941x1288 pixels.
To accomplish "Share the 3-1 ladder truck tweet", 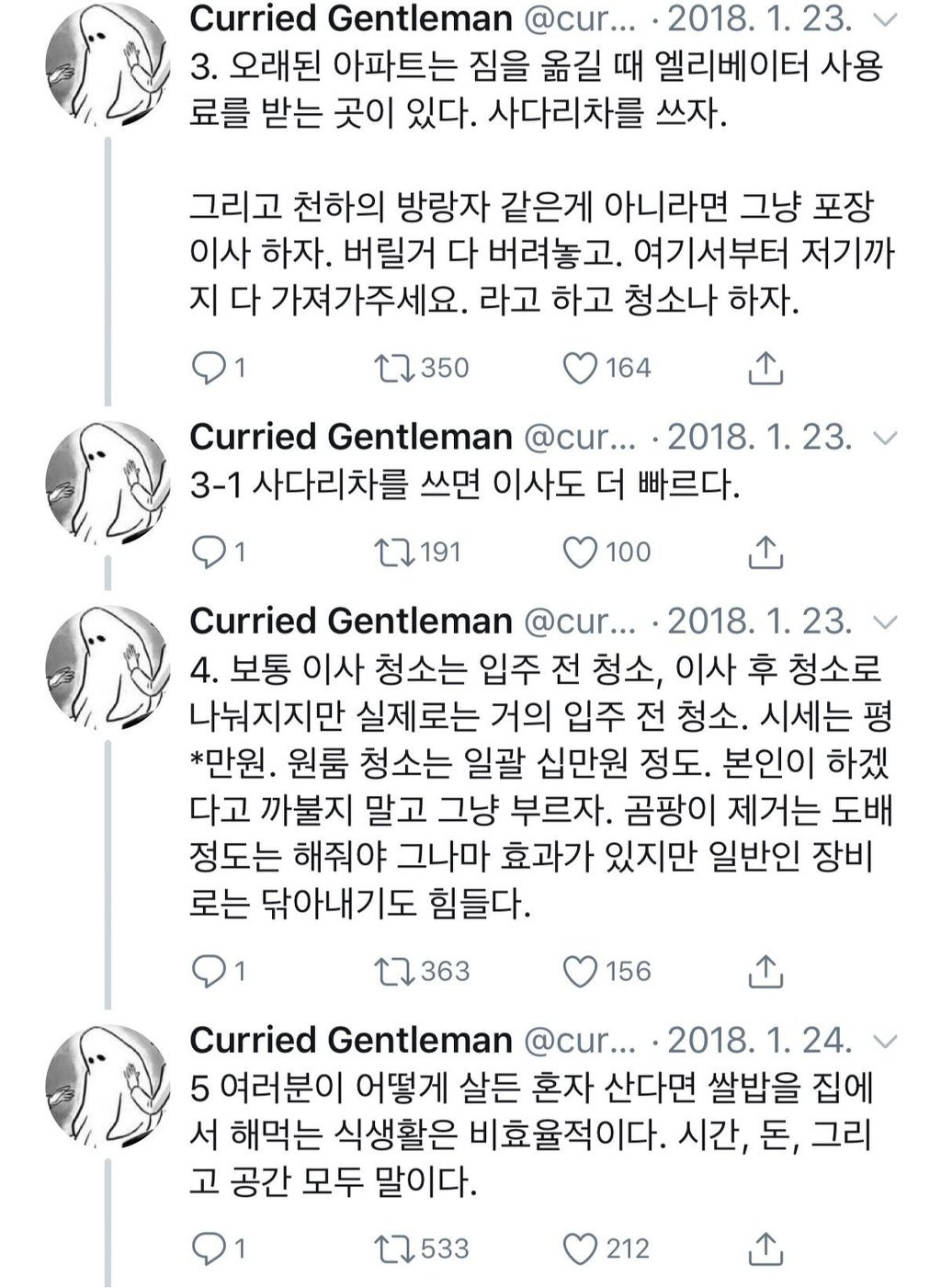I will (x=765, y=552).
